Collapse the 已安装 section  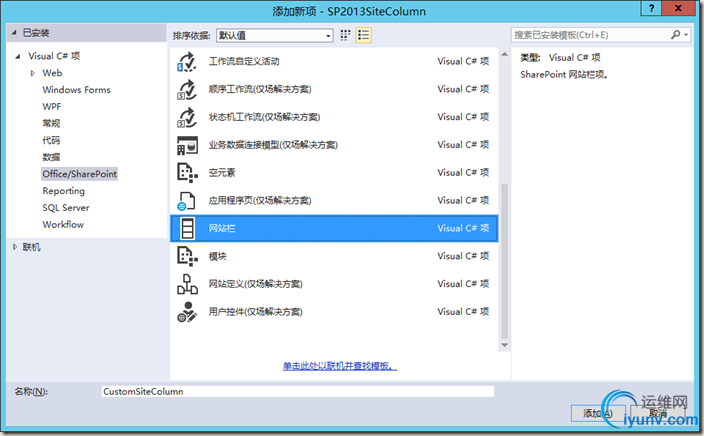pyautogui.click(x=14, y=33)
